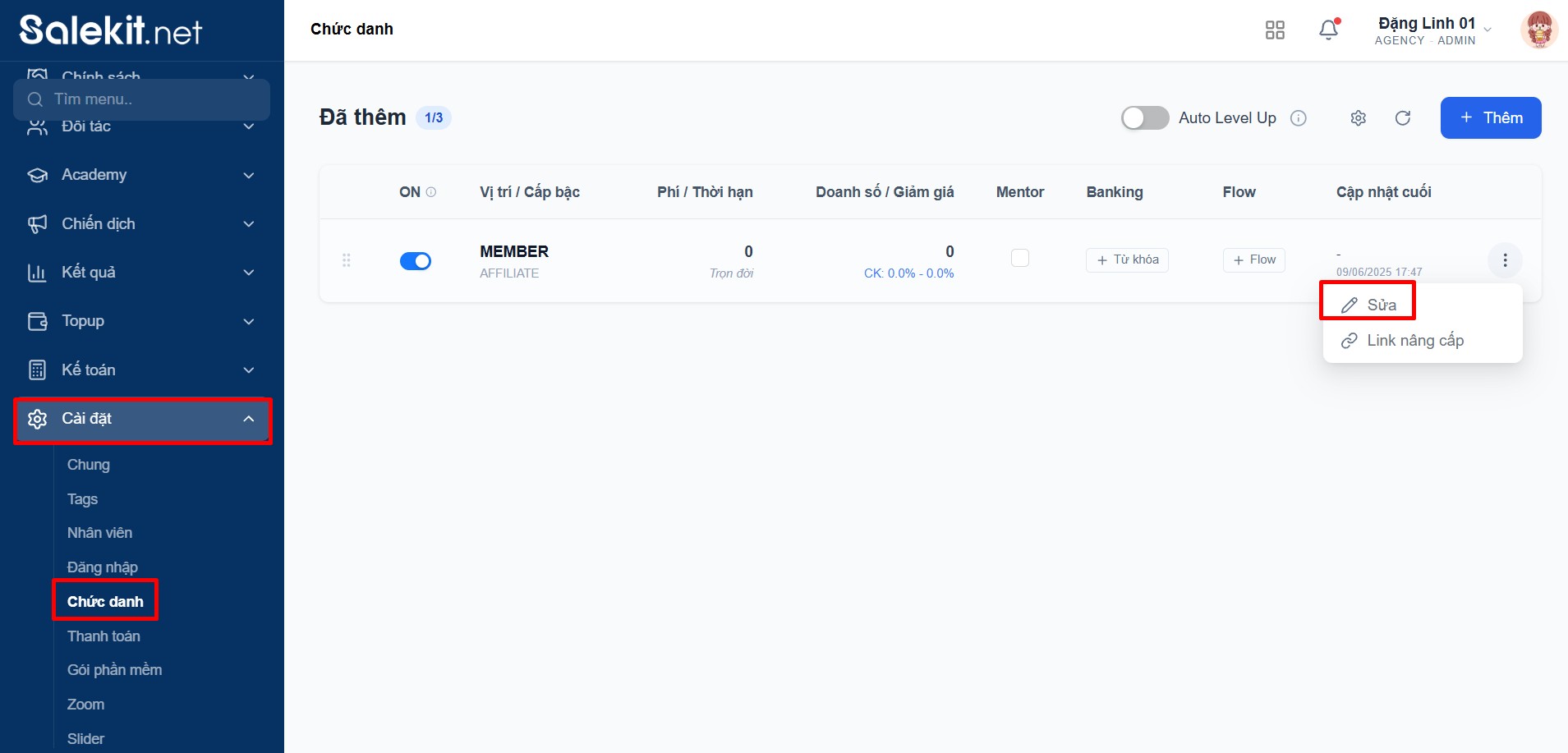
Task: Click the blue Thêm button
Action: click(x=1490, y=118)
